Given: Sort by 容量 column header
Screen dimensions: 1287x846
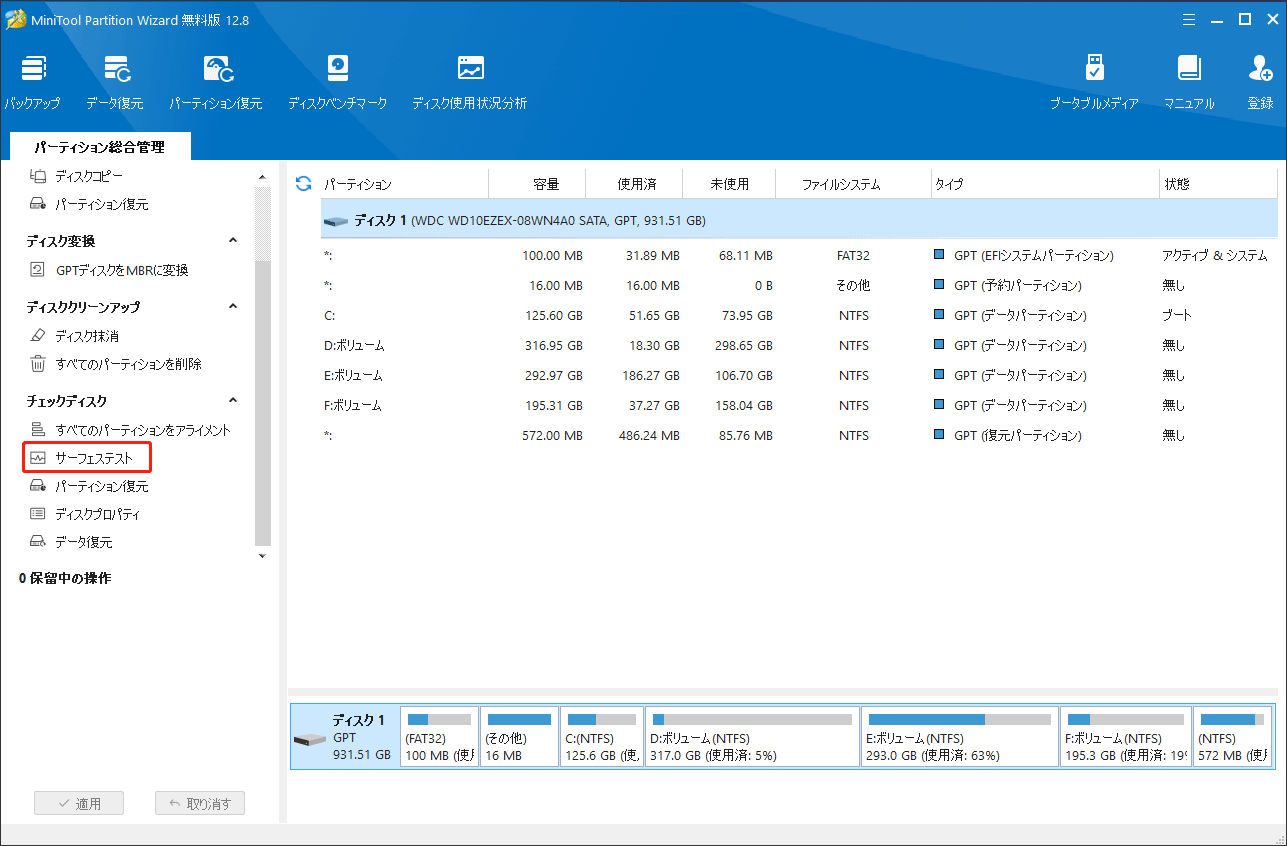Looking at the screenshot, I should [x=537, y=184].
